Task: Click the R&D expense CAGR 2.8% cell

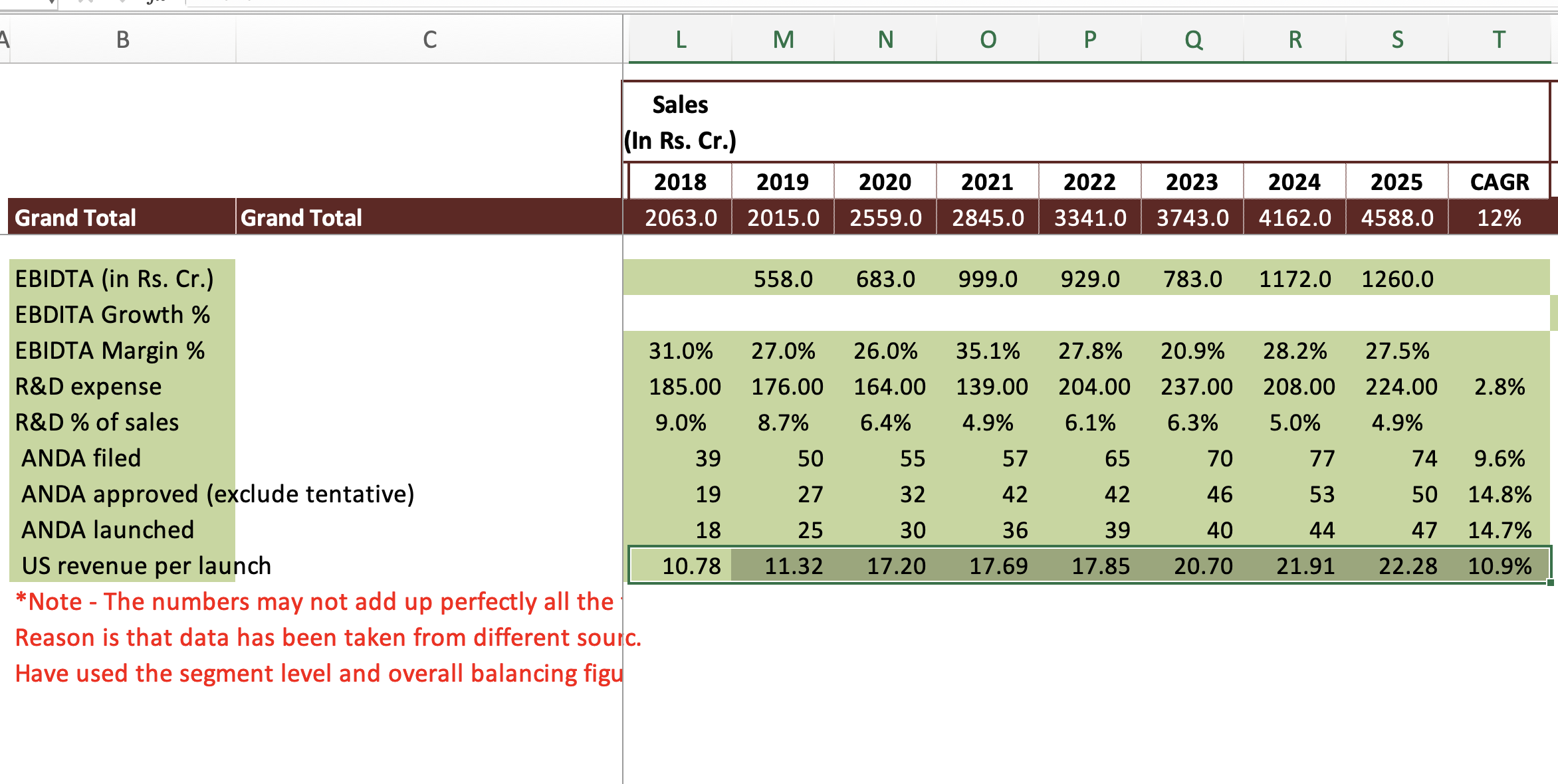Action: [x=1499, y=387]
